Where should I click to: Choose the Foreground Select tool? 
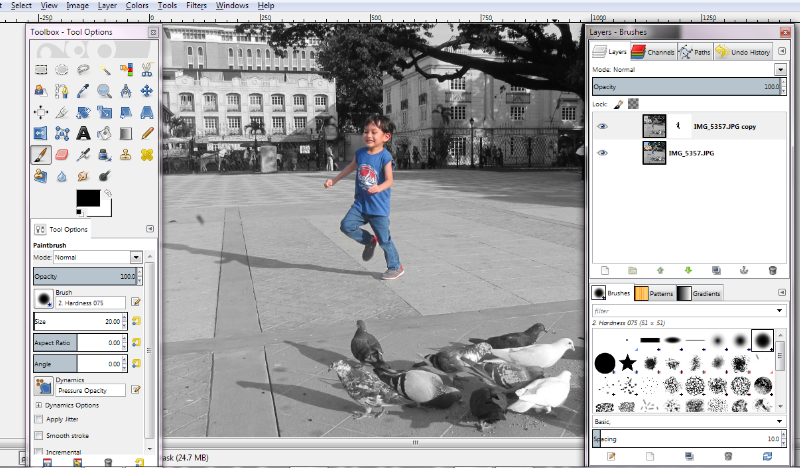point(41,91)
